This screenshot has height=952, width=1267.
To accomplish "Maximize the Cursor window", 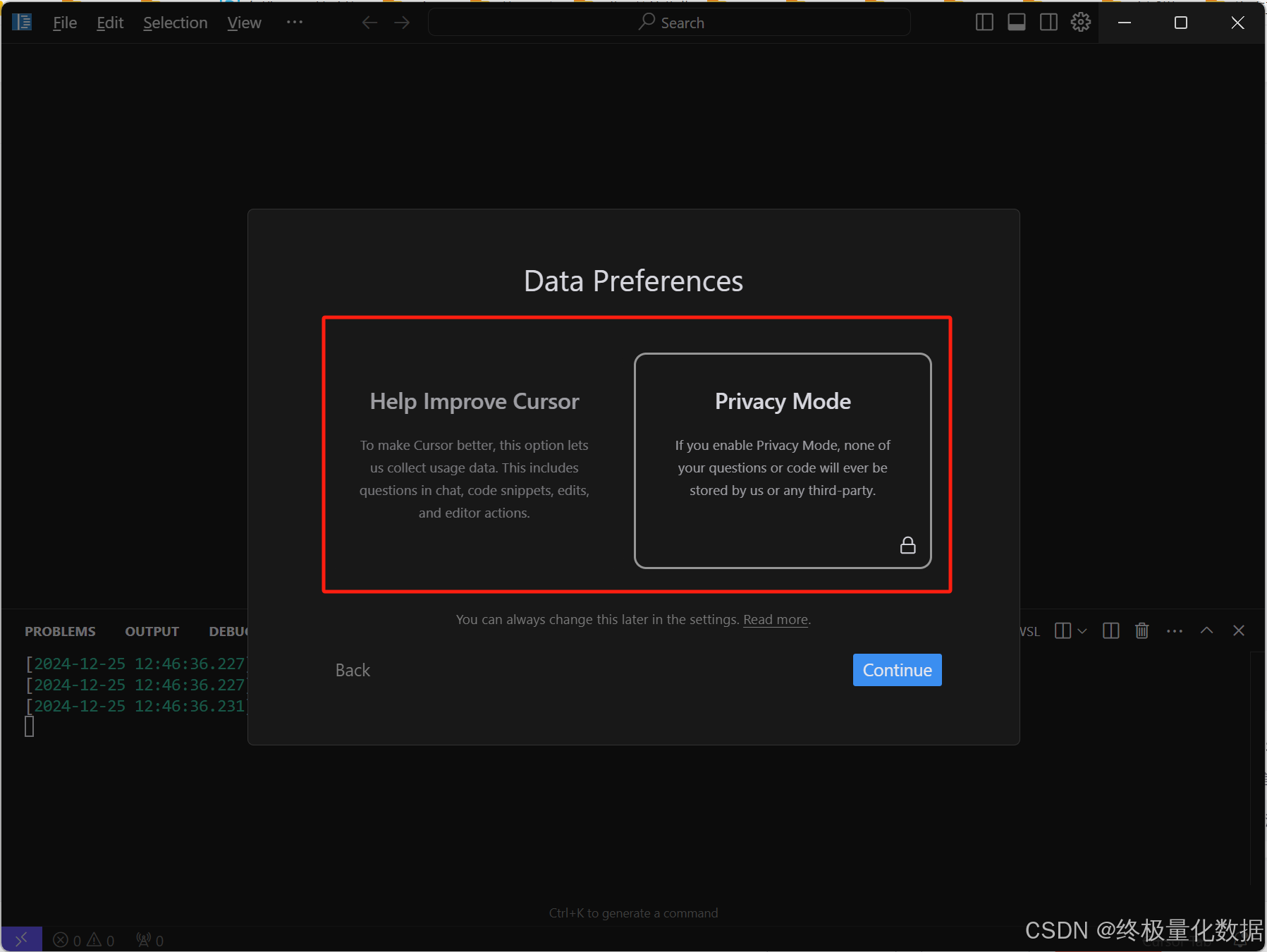I will click(x=1181, y=23).
